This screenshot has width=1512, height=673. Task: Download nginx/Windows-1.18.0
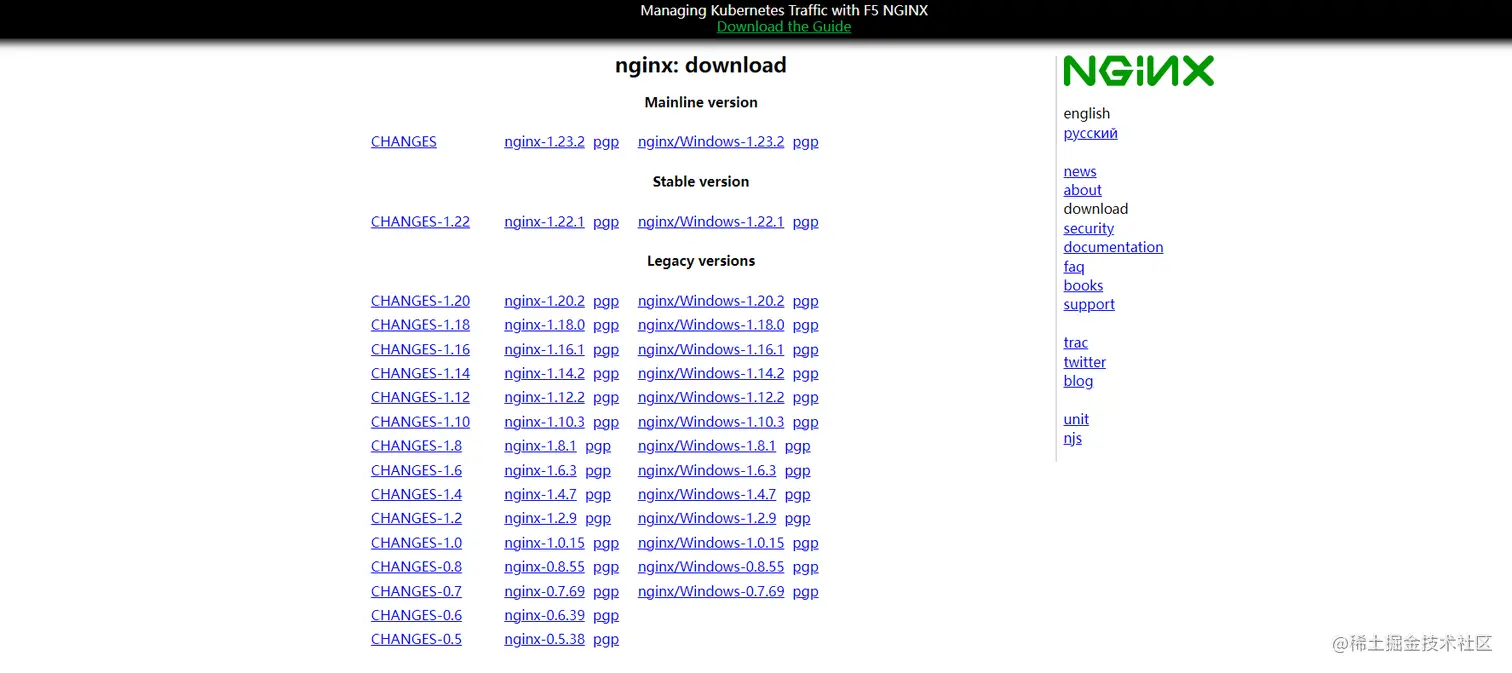(711, 325)
